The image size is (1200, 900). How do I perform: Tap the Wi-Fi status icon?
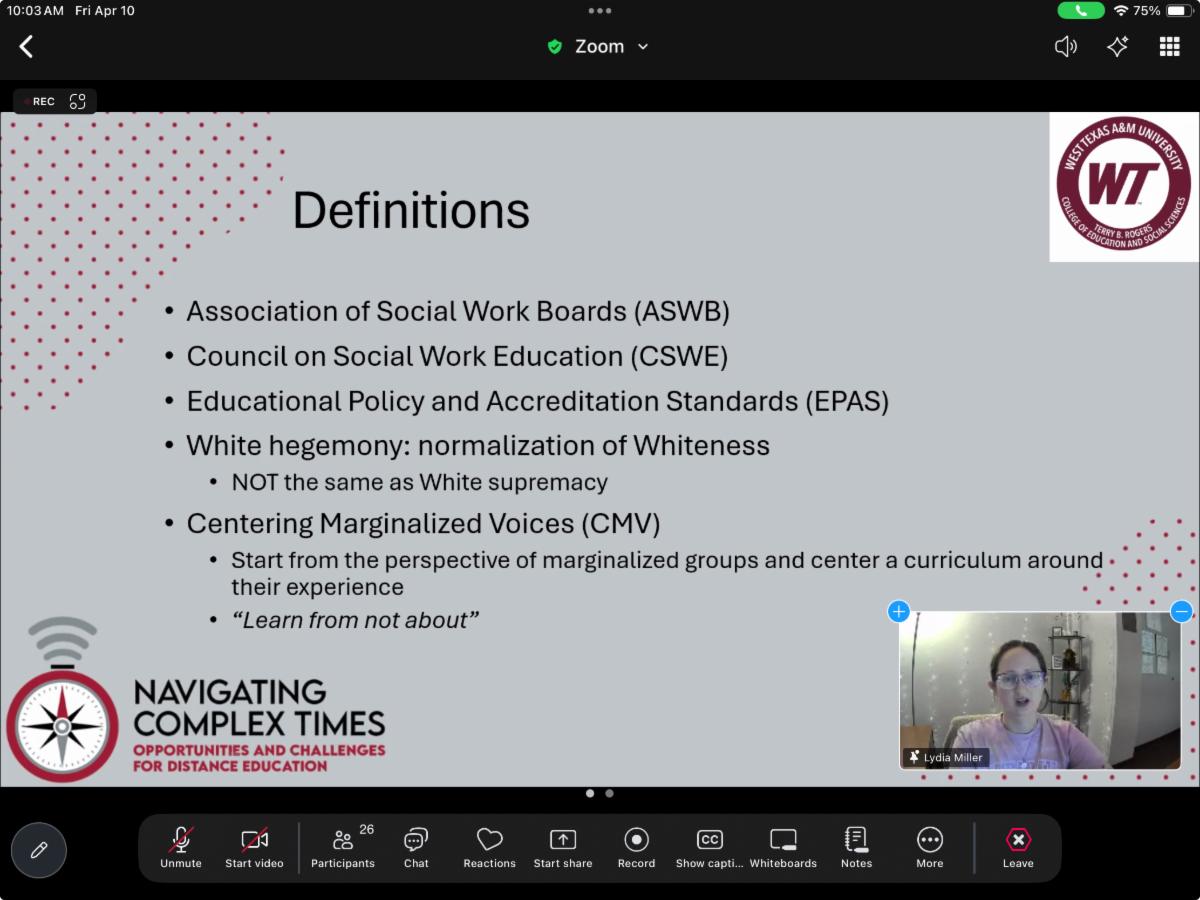pyautogui.click(x=1121, y=11)
